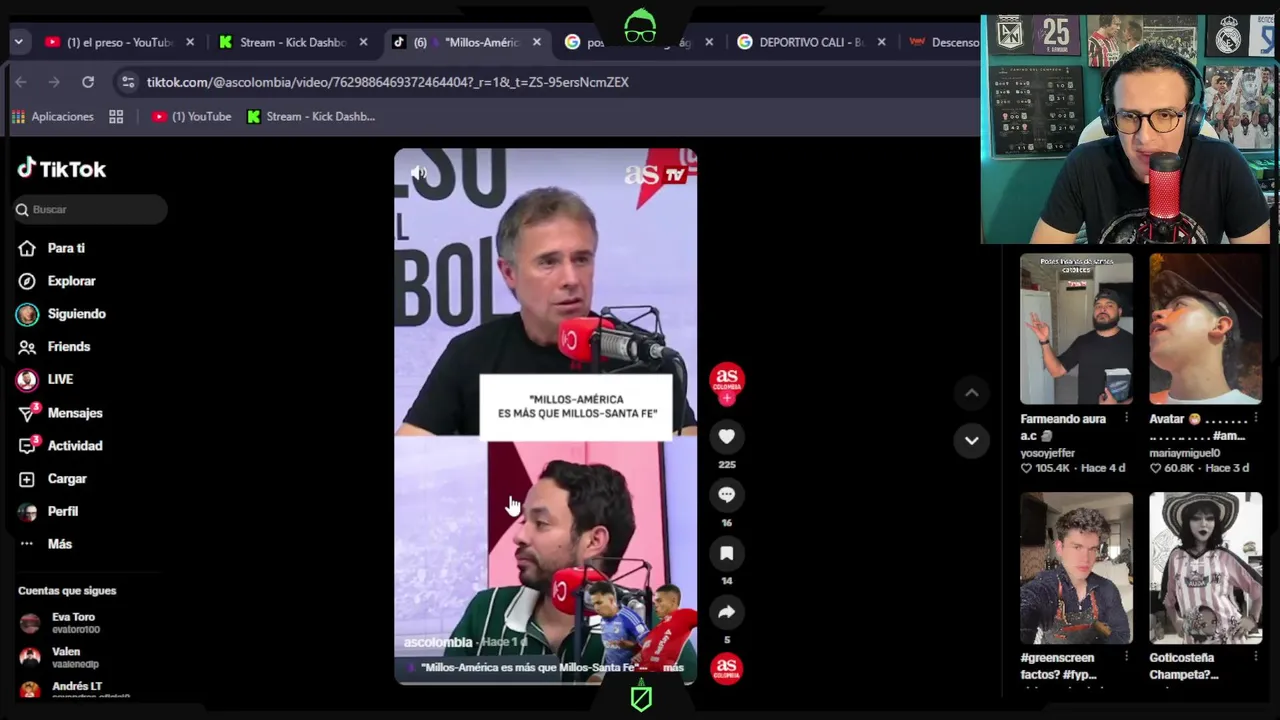View site information icon in address bar
This screenshot has width=1280, height=720.
coord(127,82)
